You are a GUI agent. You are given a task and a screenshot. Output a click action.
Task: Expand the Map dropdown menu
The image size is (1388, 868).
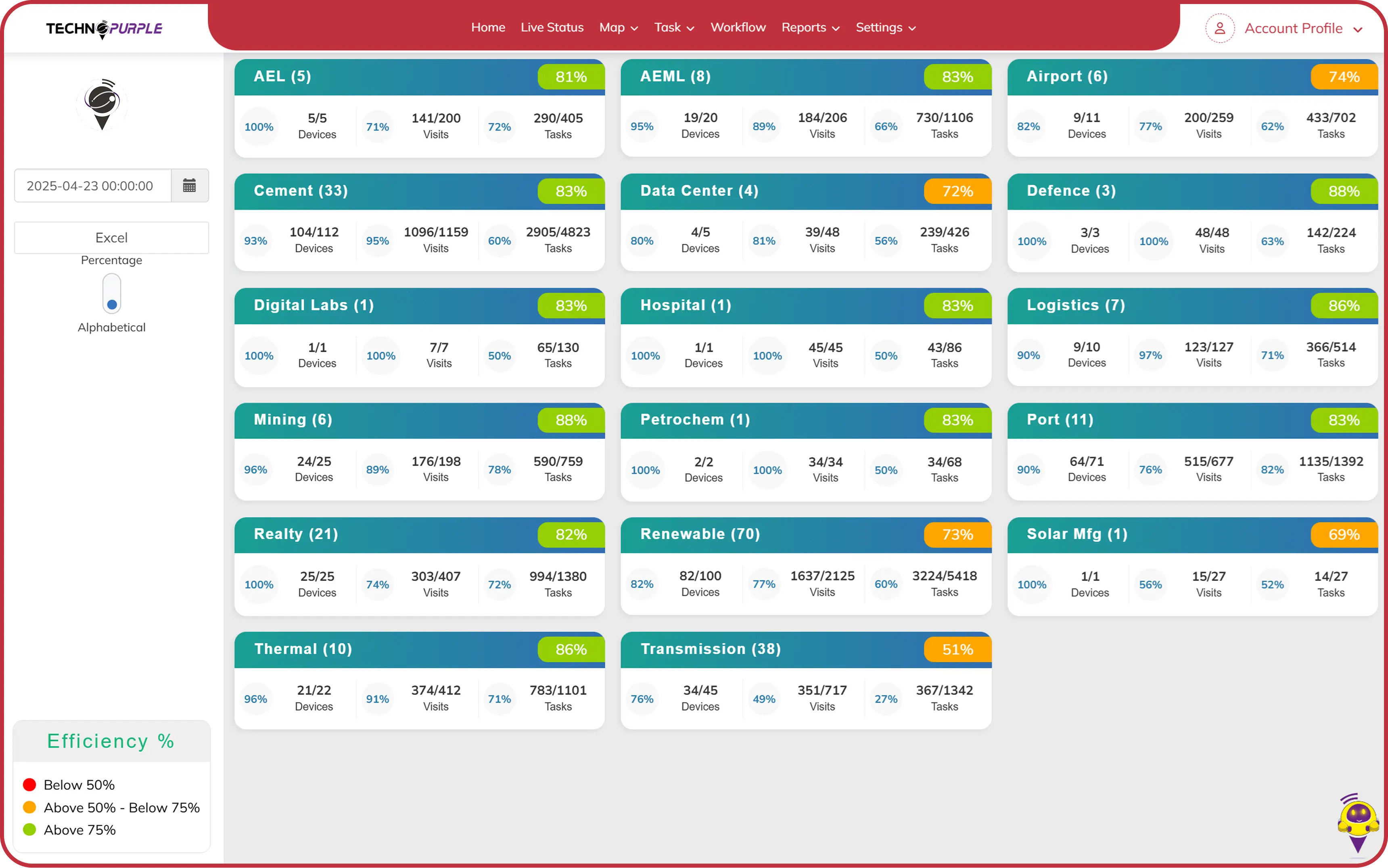pos(618,27)
